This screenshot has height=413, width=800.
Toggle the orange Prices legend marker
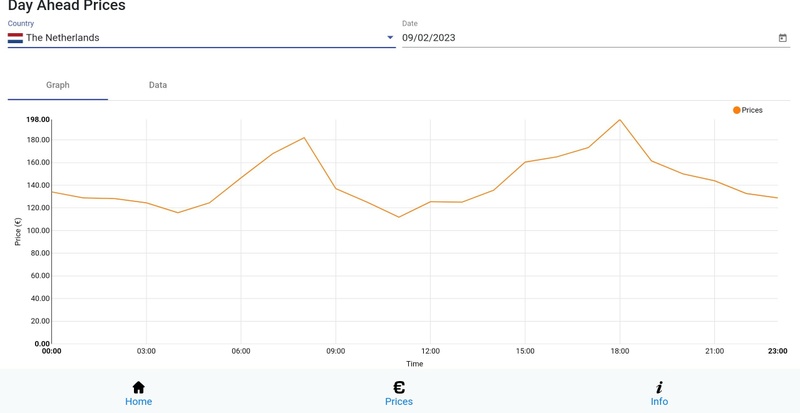point(737,110)
